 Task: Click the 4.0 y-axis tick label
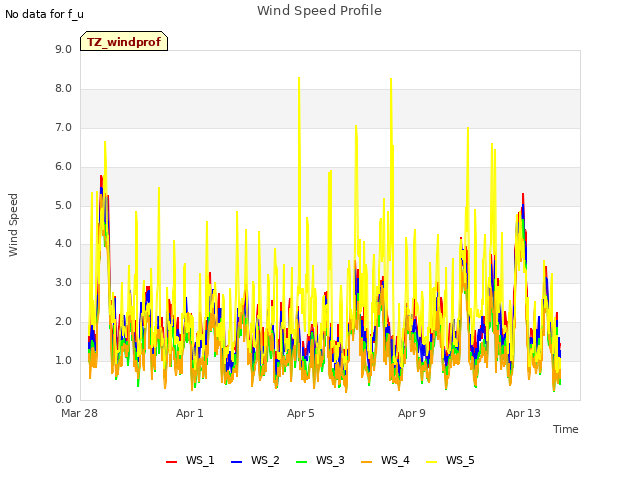pos(64,244)
